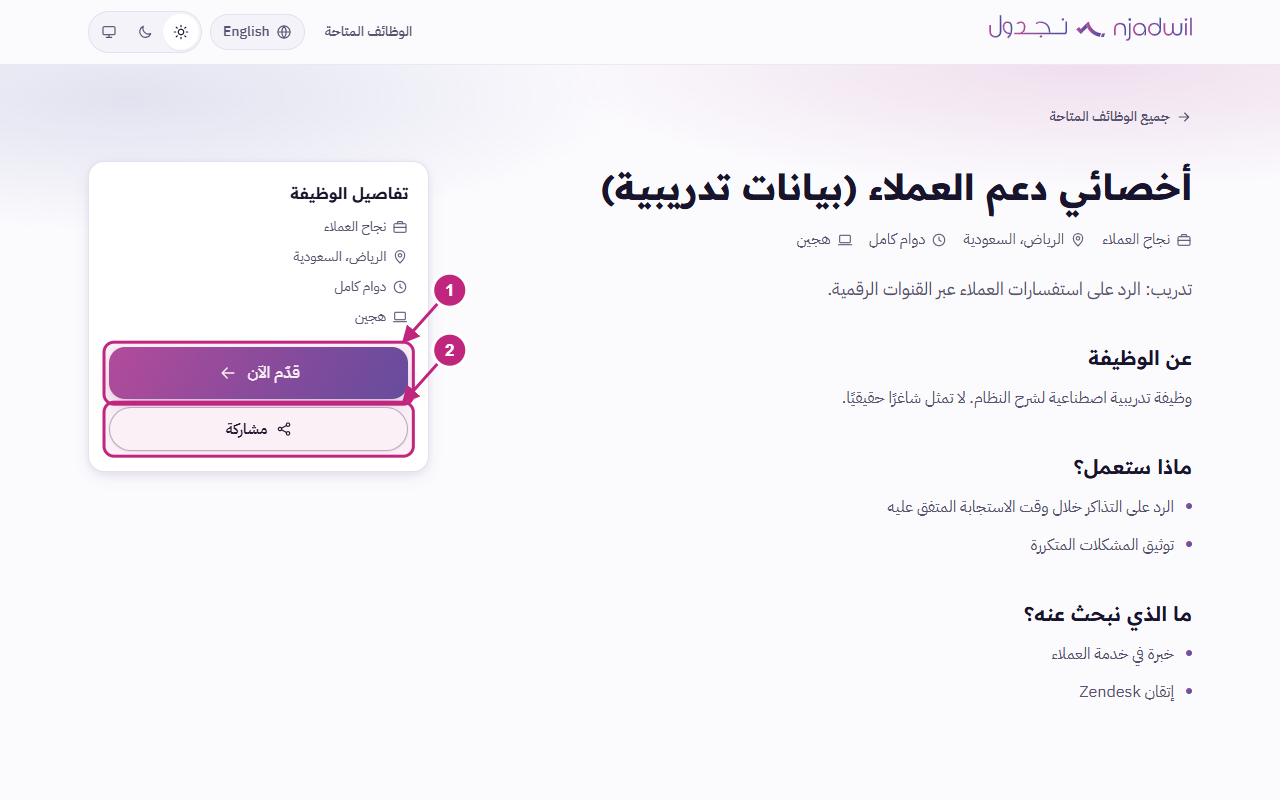Click مشاركة share button
This screenshot has width=1280, height=800.
(258, 429)
